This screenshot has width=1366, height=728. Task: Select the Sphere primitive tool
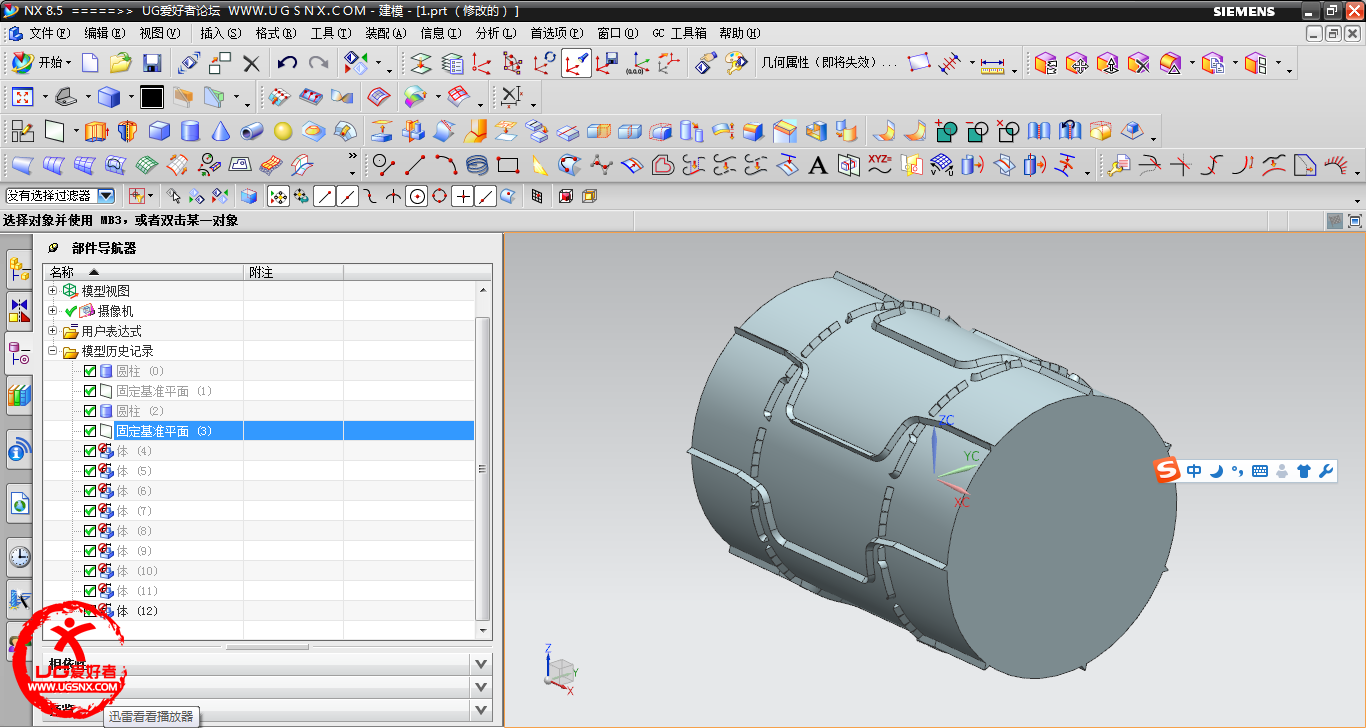283,131
